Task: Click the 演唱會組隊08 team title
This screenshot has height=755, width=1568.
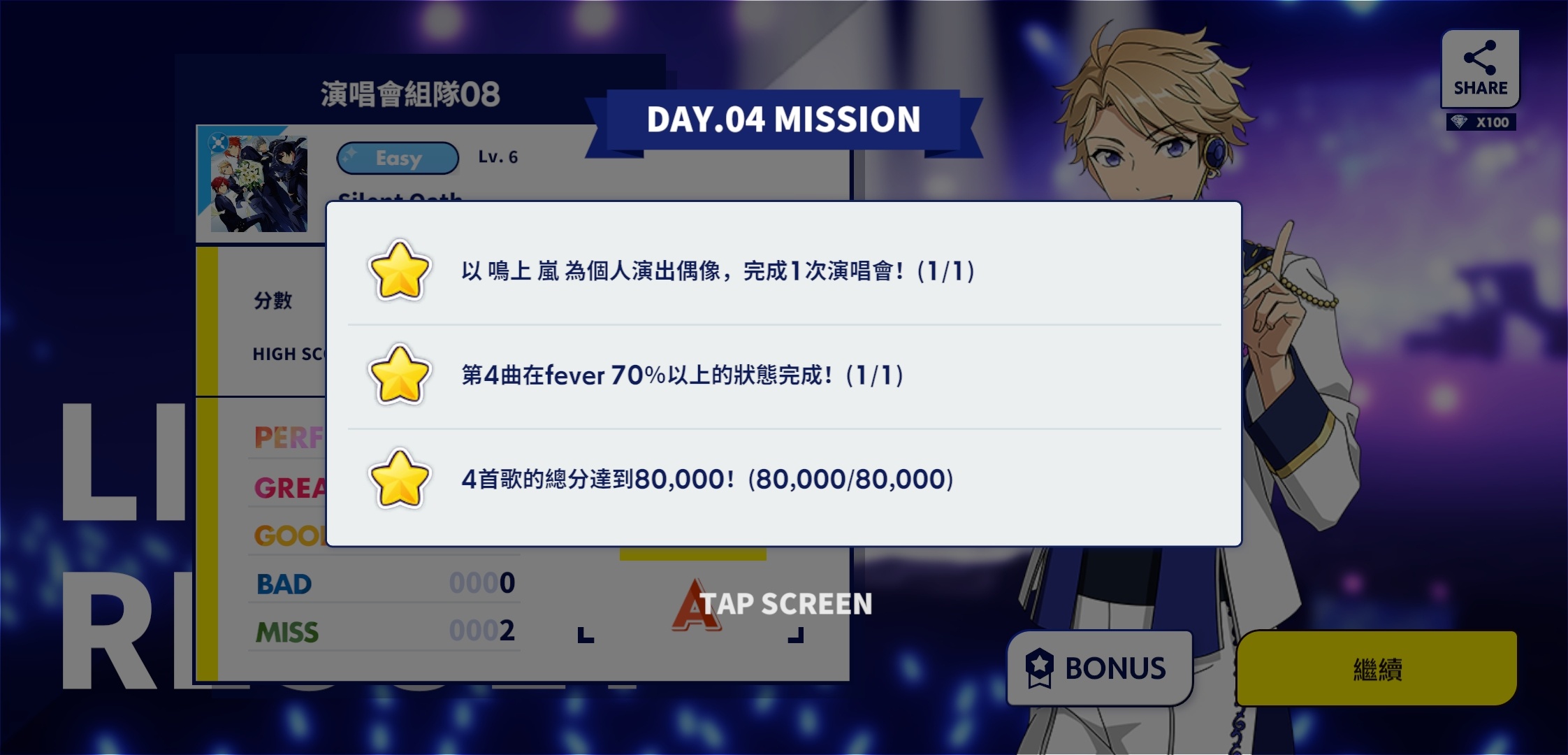Action: pos(411,94)
